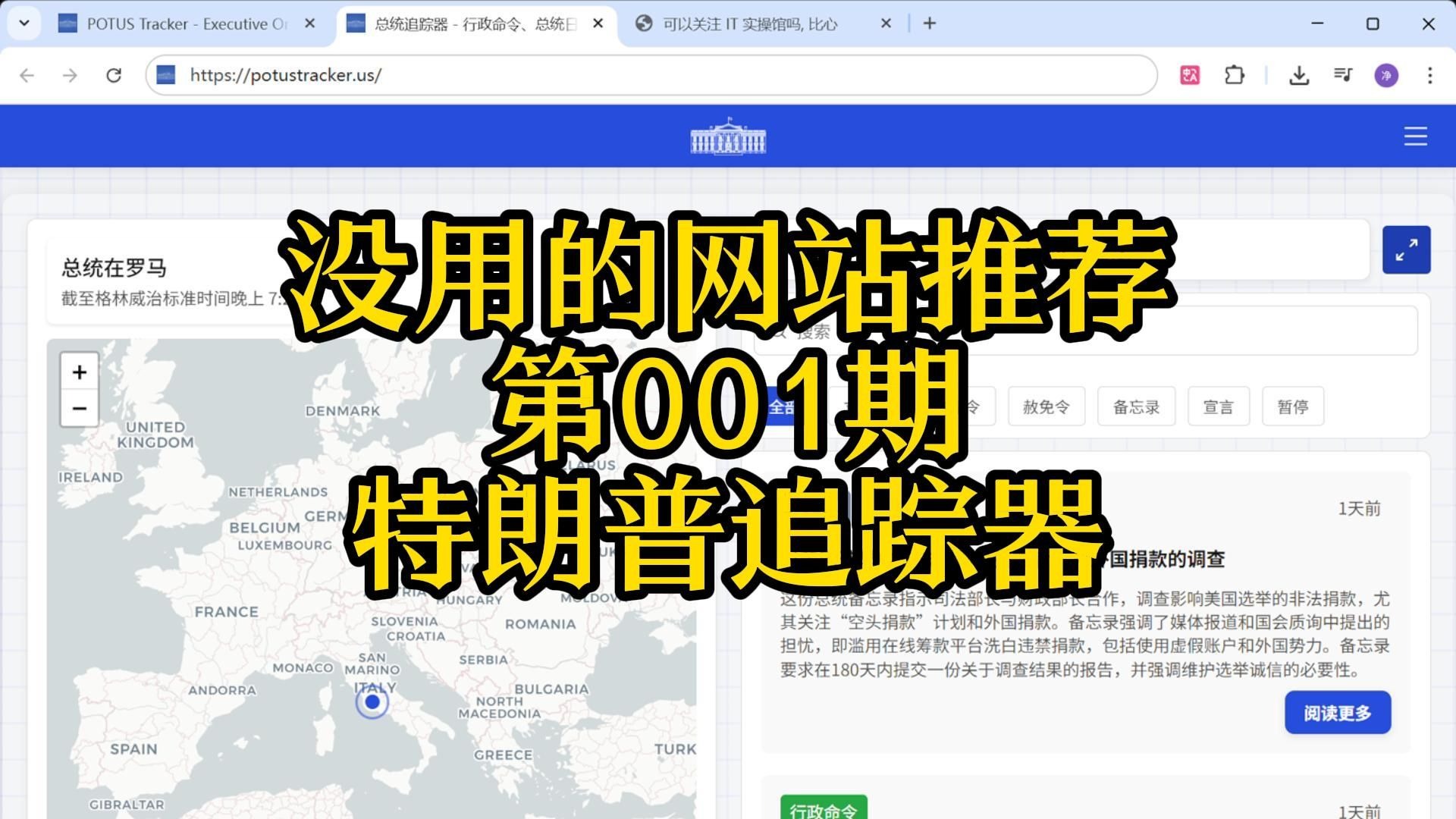Zoom out on the map

[79, 408]
